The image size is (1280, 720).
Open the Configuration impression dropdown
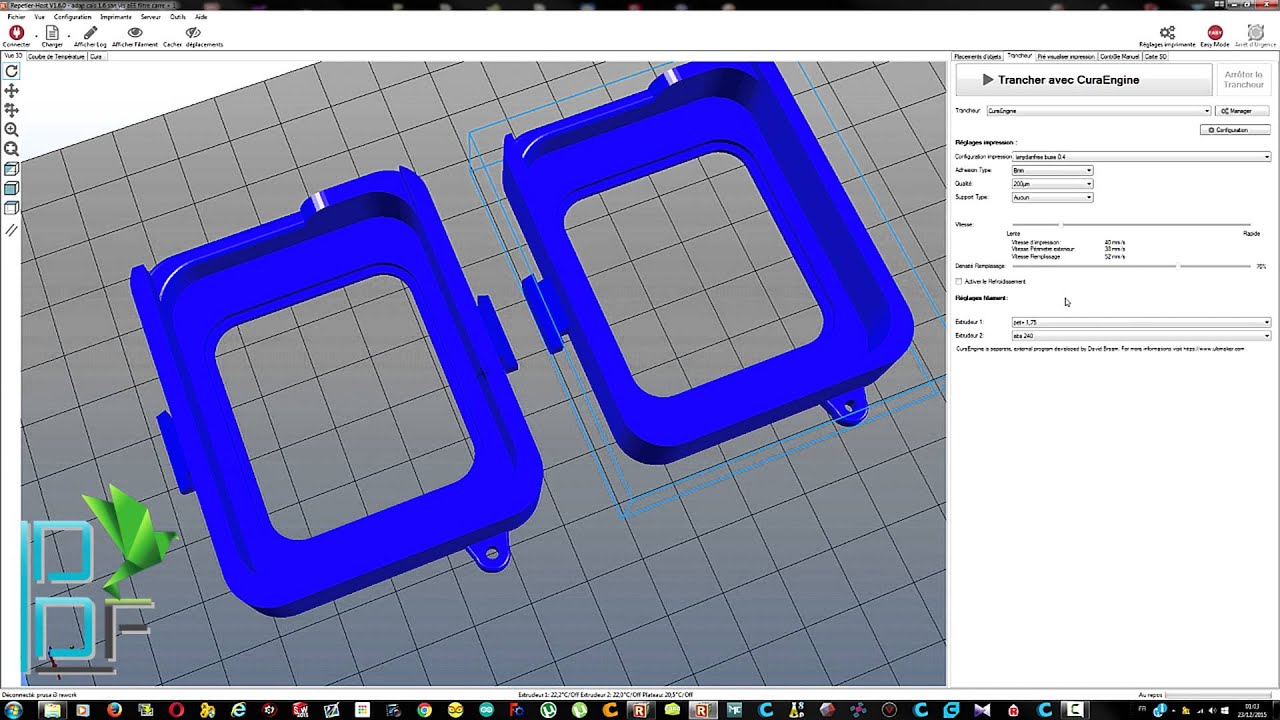pos(1142,157)
